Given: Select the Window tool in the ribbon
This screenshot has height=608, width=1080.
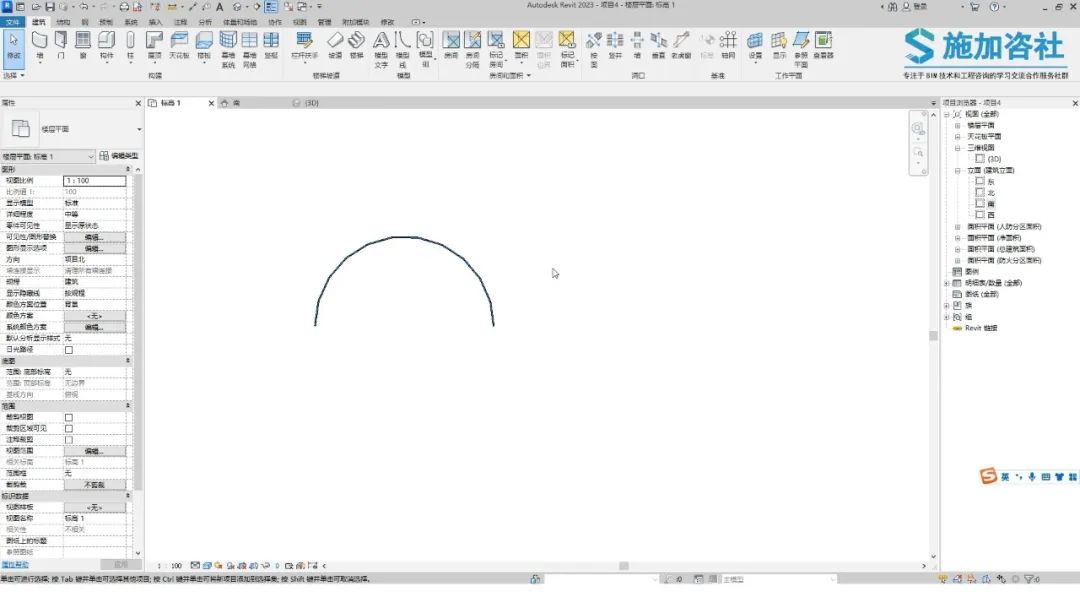Looking at the screenshot, I should [x=83, y=45].
